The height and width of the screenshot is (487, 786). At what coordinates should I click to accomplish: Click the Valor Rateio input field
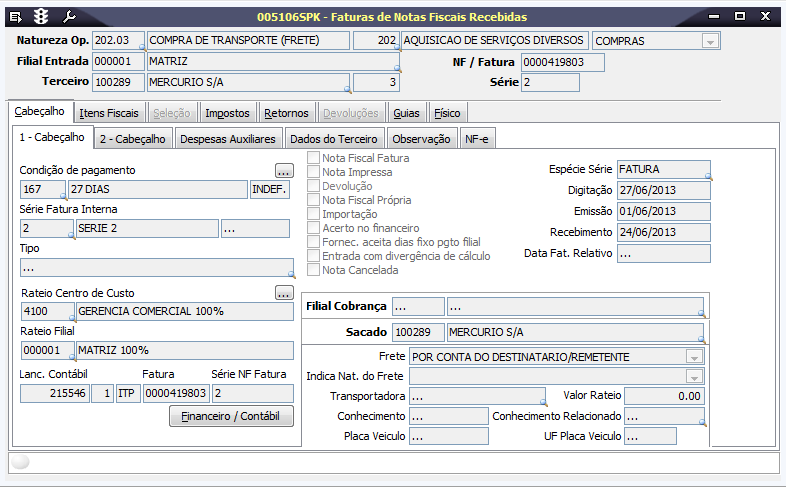pos(665,396)
